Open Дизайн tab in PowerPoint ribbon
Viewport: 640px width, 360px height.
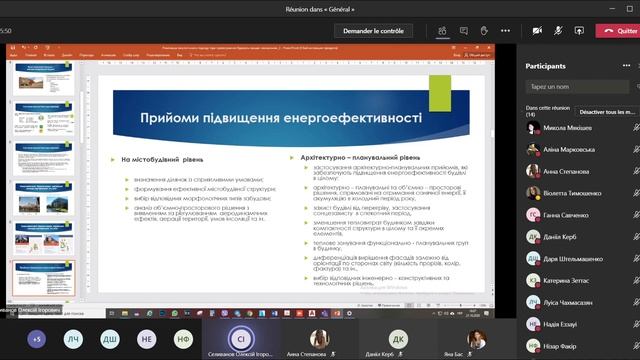coord(67,55)
